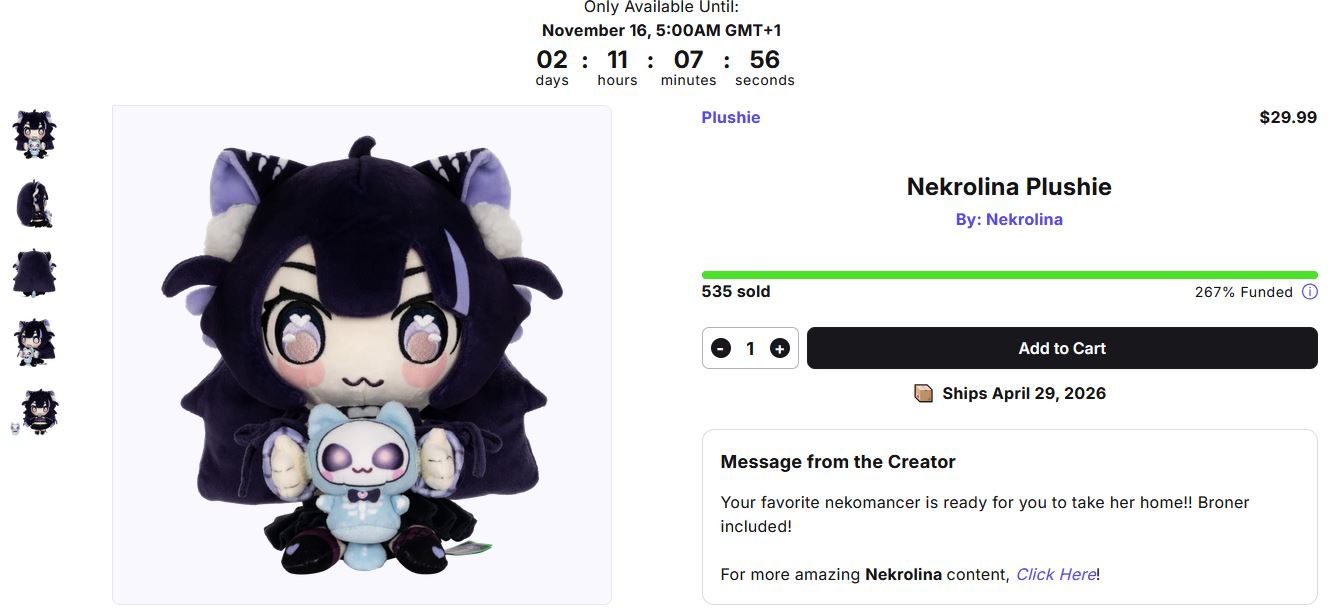
Task: Open the Plushie category link
Action: 731,117
